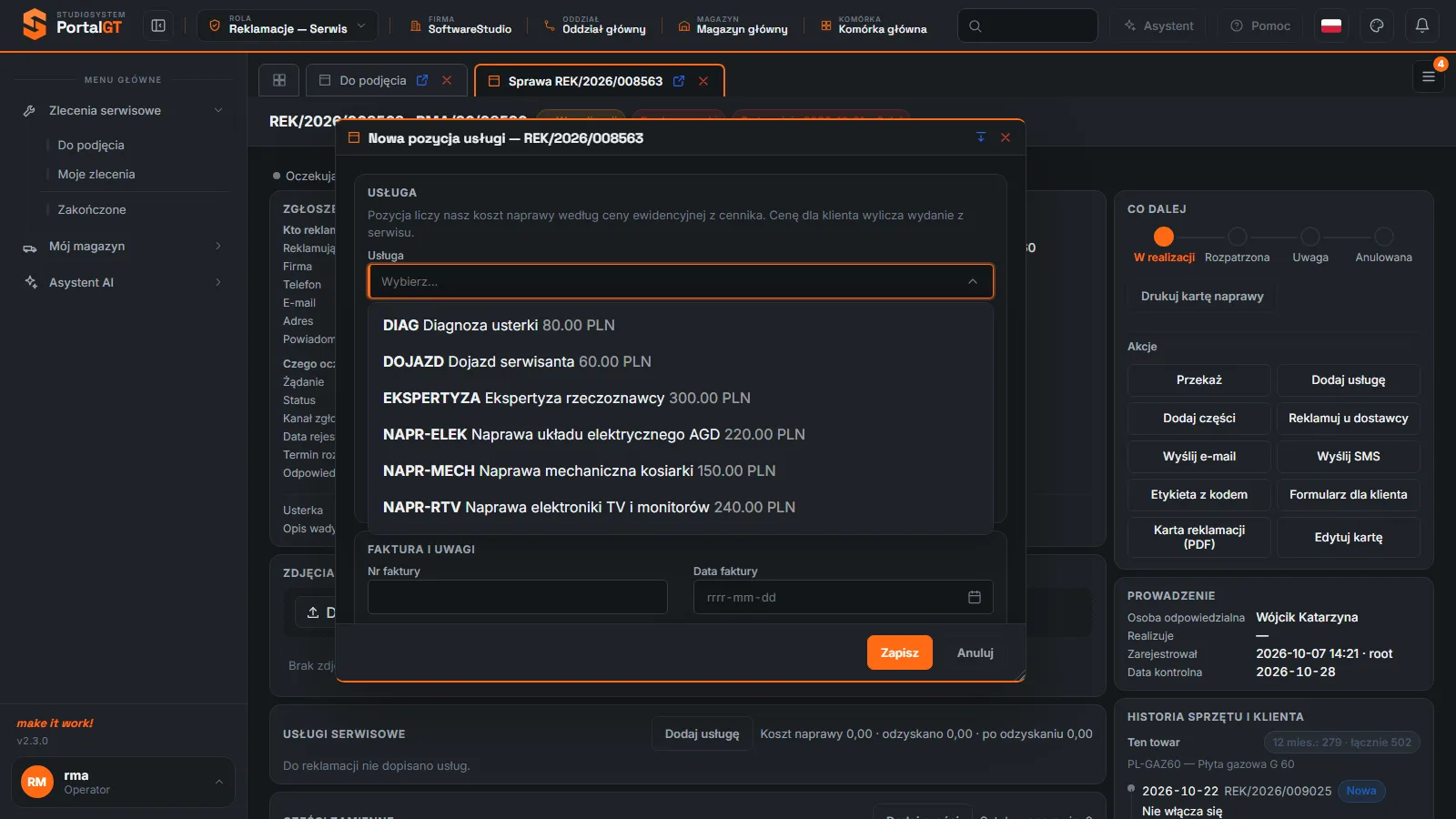The width and height of the screenshot is (1456, 819).
Task: Expand the rma user menu chevron
Action: [x=218, y=782]
